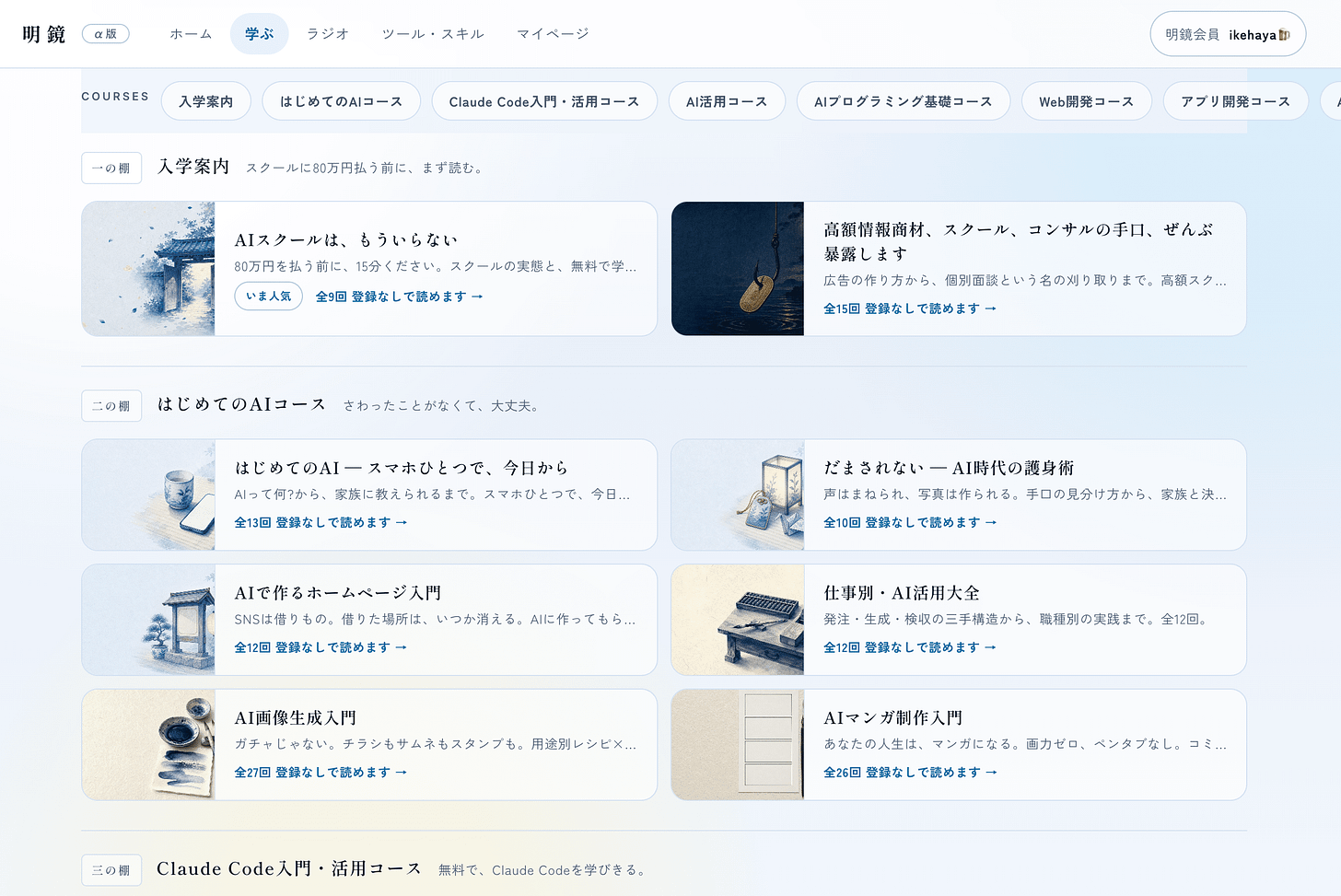
Task: Open the lantern thumbnail for だまされない
Action: (x=738, y=495)
